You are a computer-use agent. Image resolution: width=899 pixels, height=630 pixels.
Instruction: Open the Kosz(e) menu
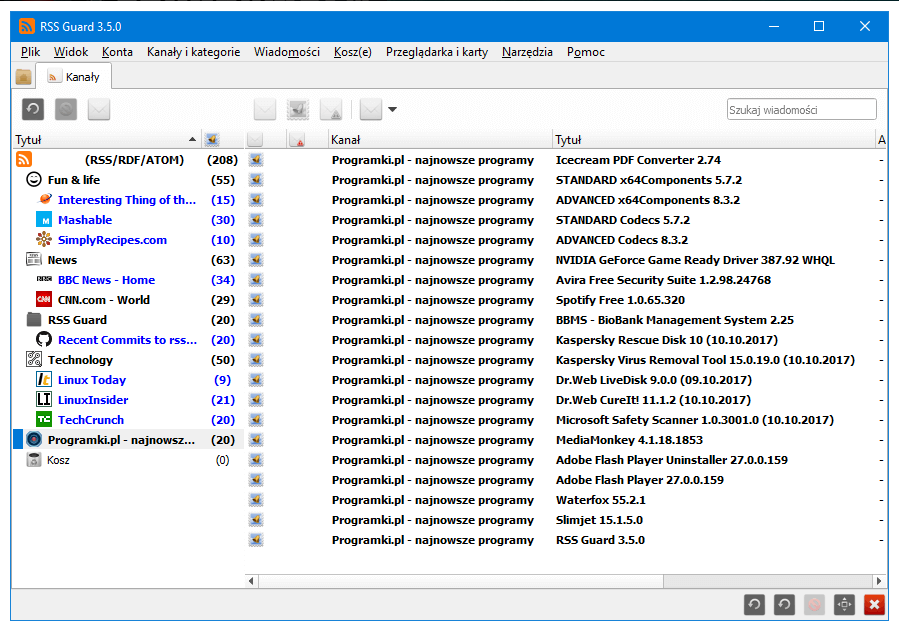click(x=353, y=52)
